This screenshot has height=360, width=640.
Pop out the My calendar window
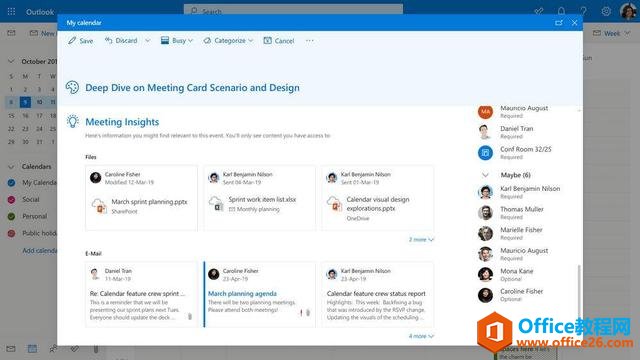click(x=559, y=23)
